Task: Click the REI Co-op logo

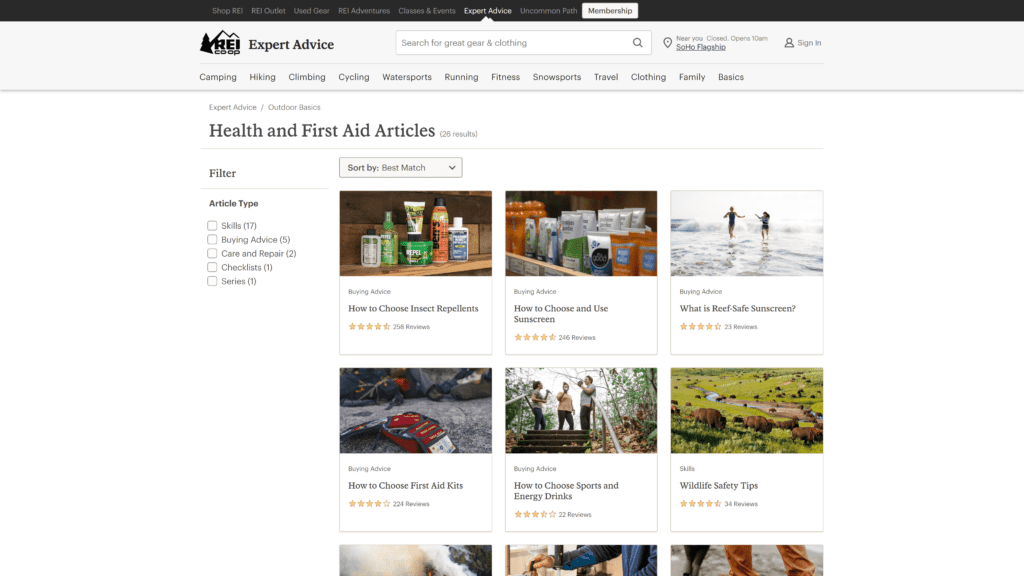Action: pyautogui.click(x=220, y=43)
